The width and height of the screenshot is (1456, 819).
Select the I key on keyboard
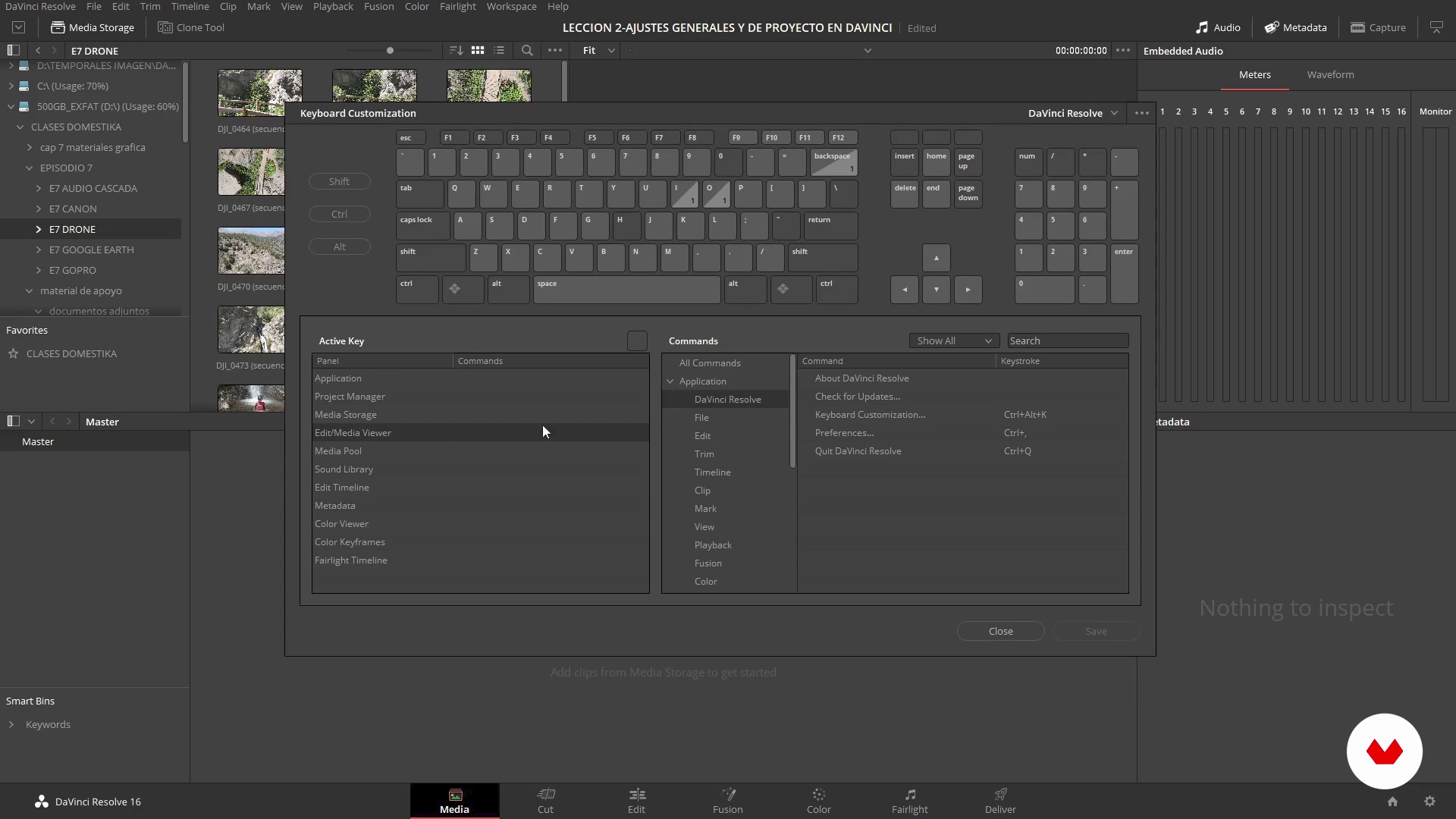(x=684, y=194)
